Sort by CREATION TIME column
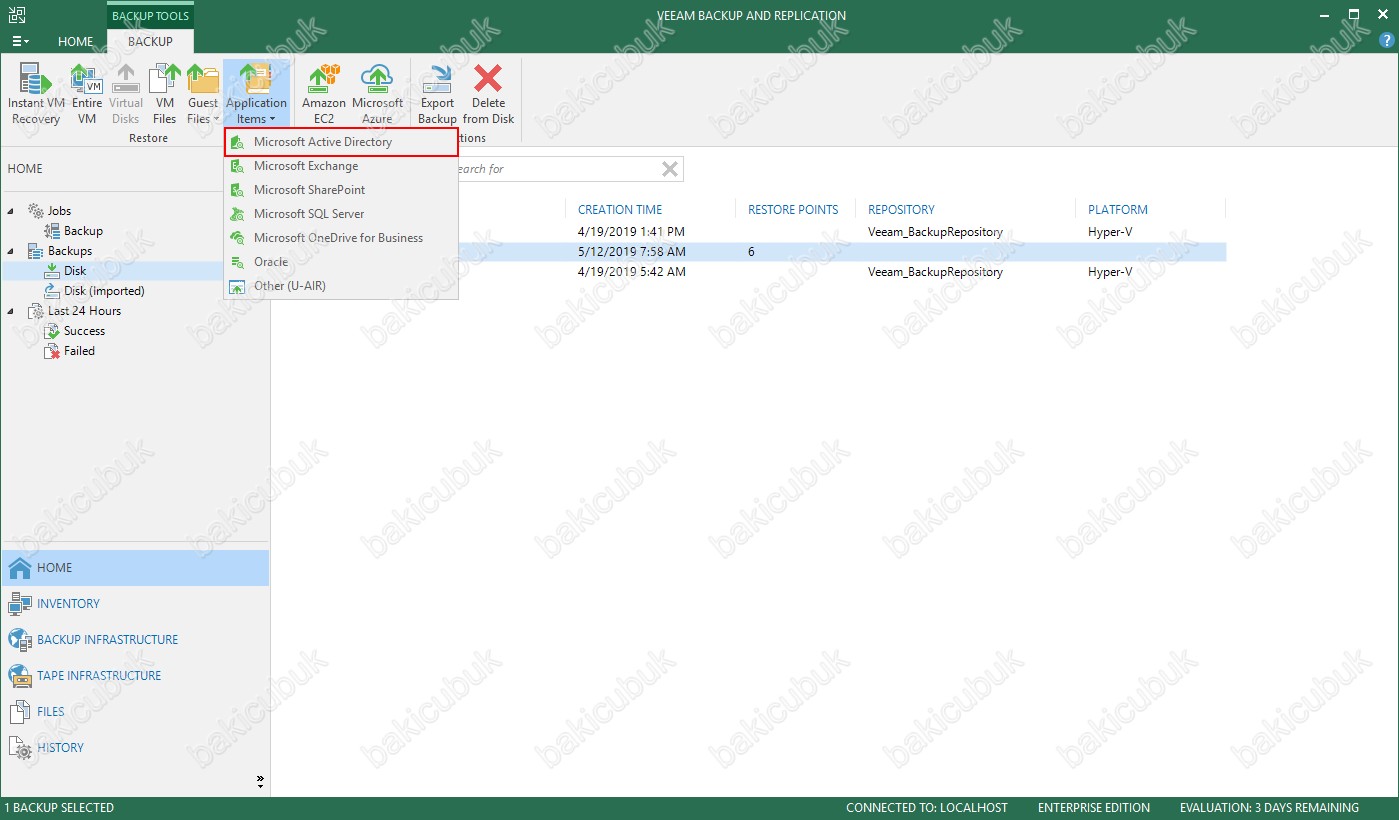 [x=620, y=210]
